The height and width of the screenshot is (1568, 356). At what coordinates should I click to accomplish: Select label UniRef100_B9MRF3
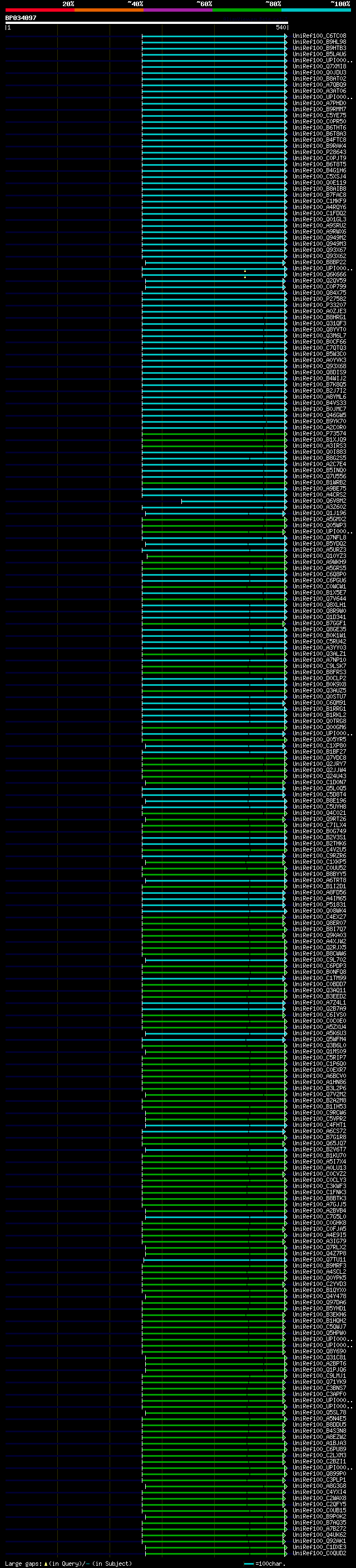coord(319,1265)
